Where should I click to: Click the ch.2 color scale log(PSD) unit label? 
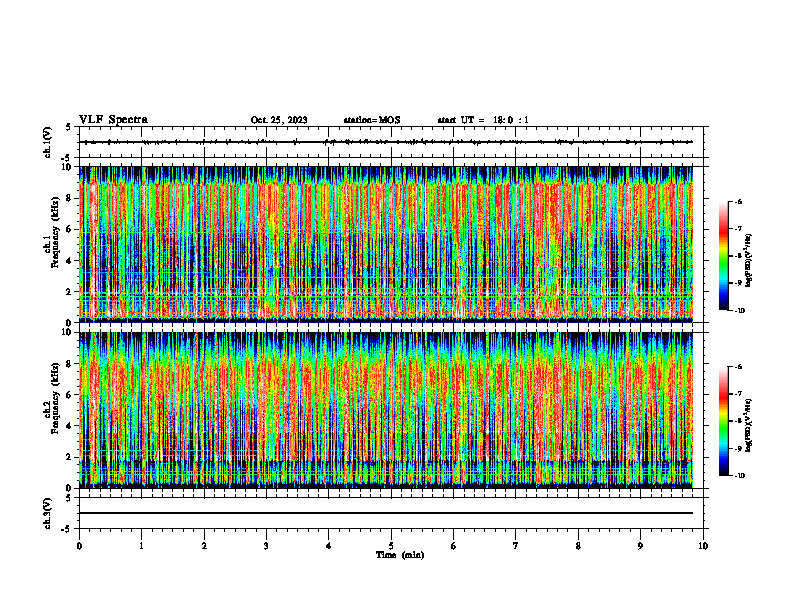click(x=749, y=425)
